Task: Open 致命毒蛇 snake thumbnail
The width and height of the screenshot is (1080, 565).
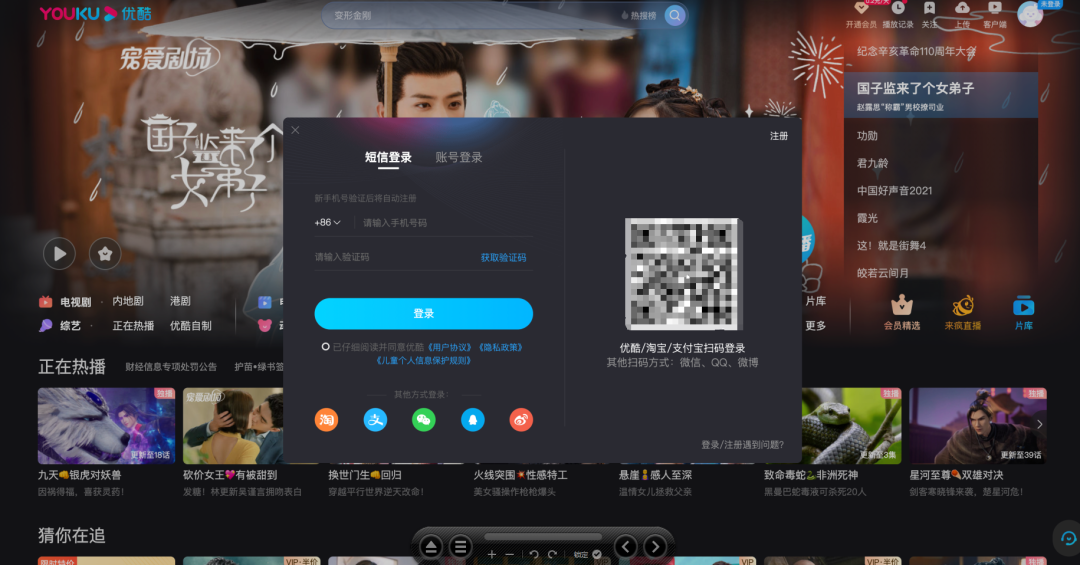Action: 851,425
